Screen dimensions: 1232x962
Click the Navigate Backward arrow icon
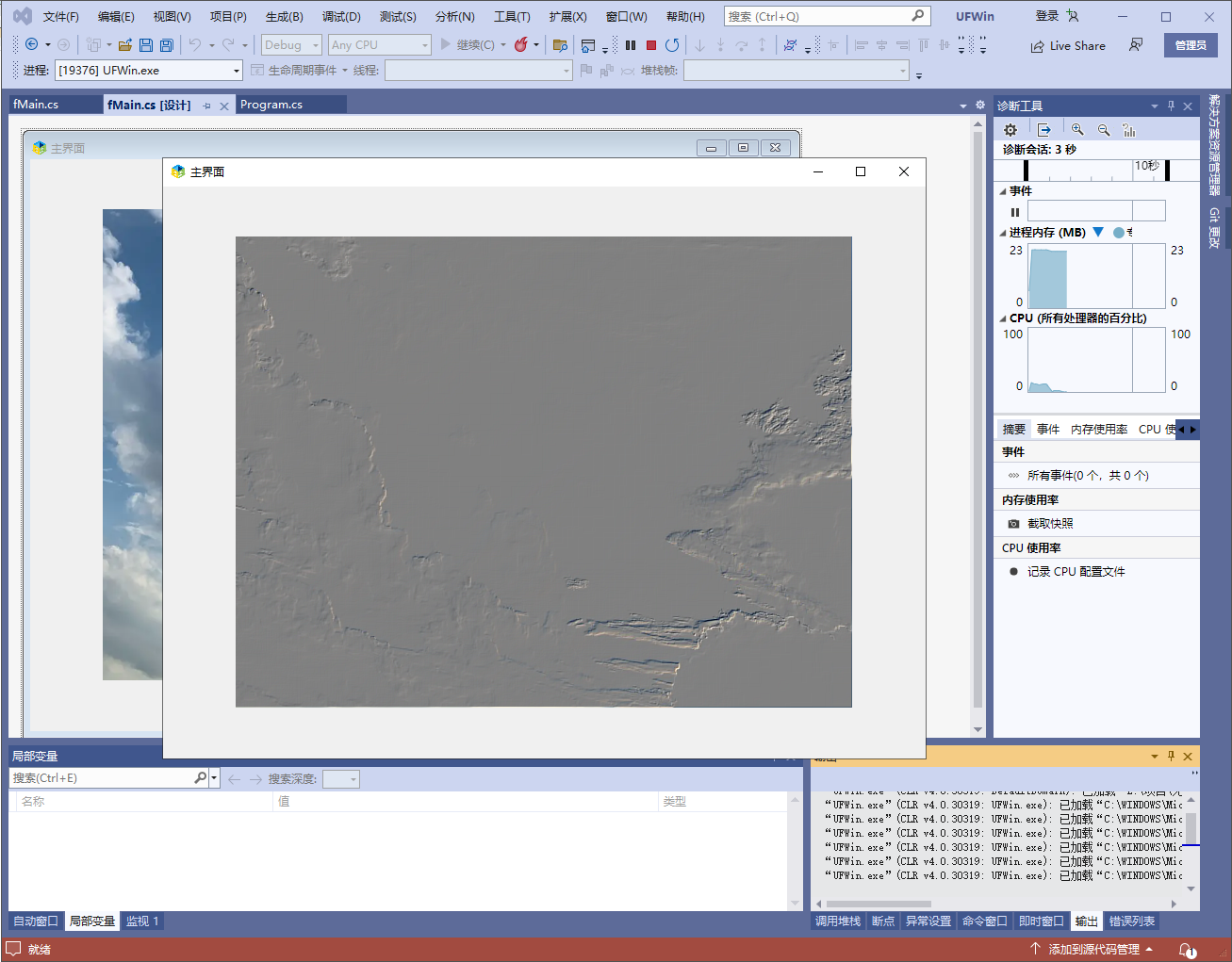[31, 44]
